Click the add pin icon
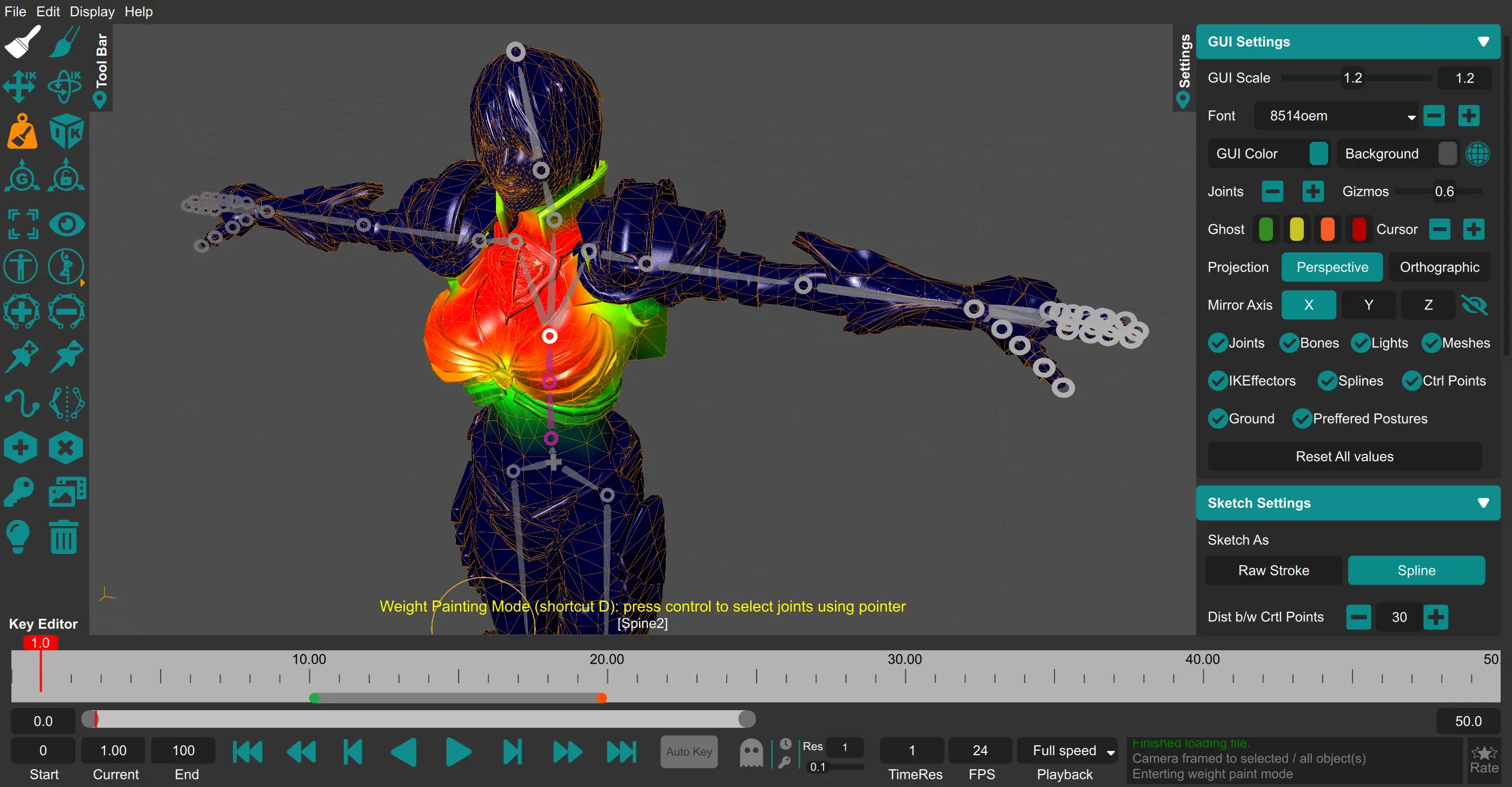The width and height of the screenshot is (1512, 787). 21,357
